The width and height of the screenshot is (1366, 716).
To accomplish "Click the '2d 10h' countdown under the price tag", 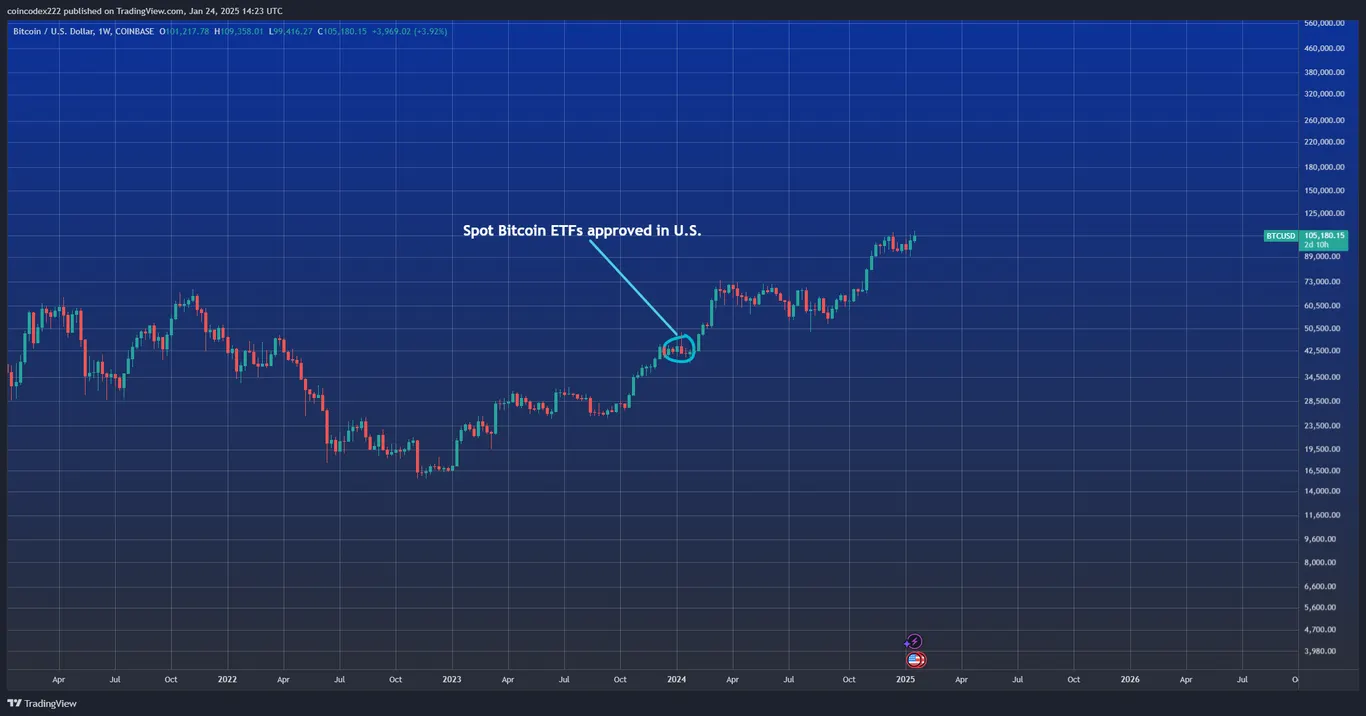I will tap(1316, 245).
